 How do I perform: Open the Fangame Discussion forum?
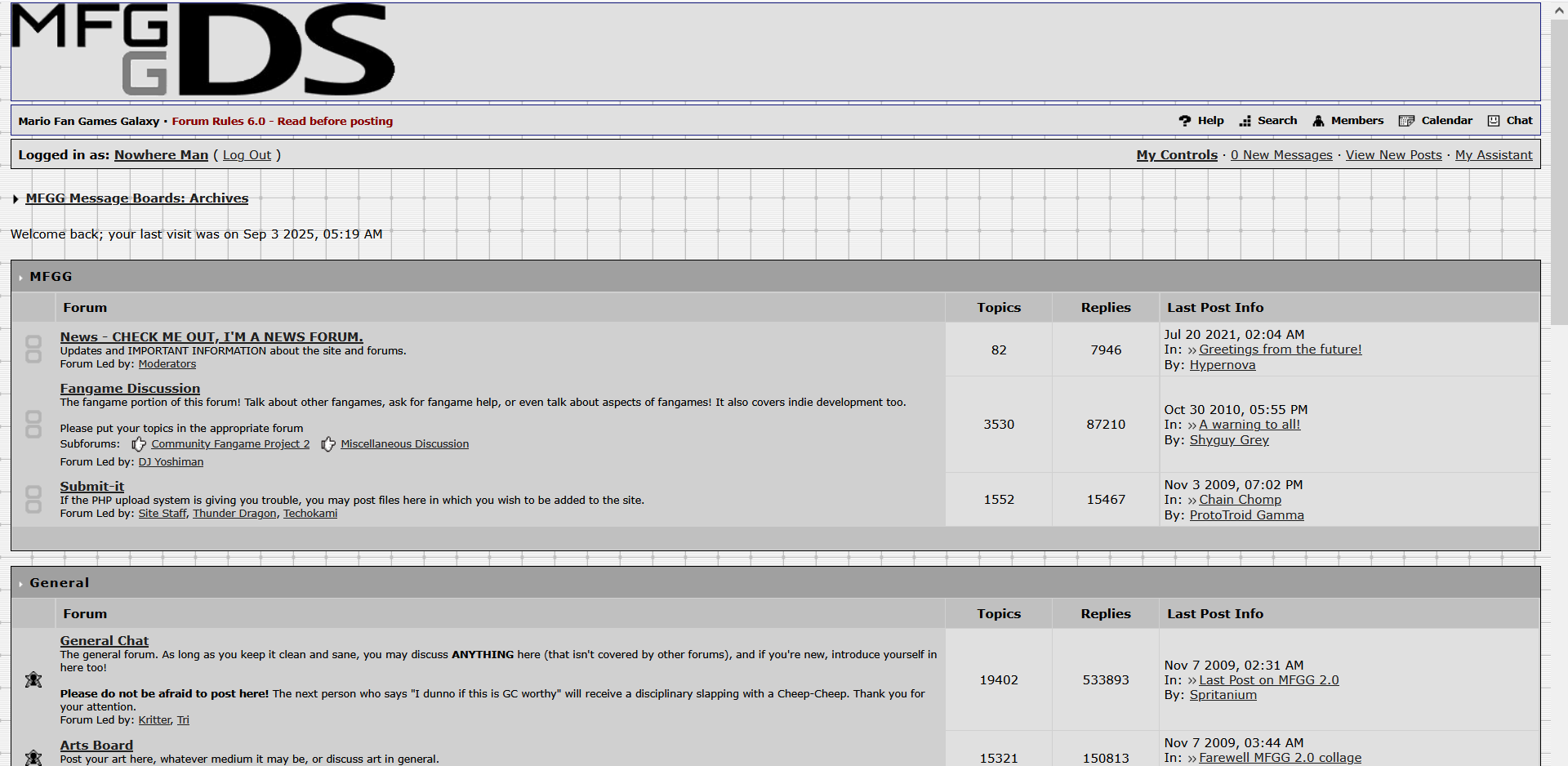(130, 389)
